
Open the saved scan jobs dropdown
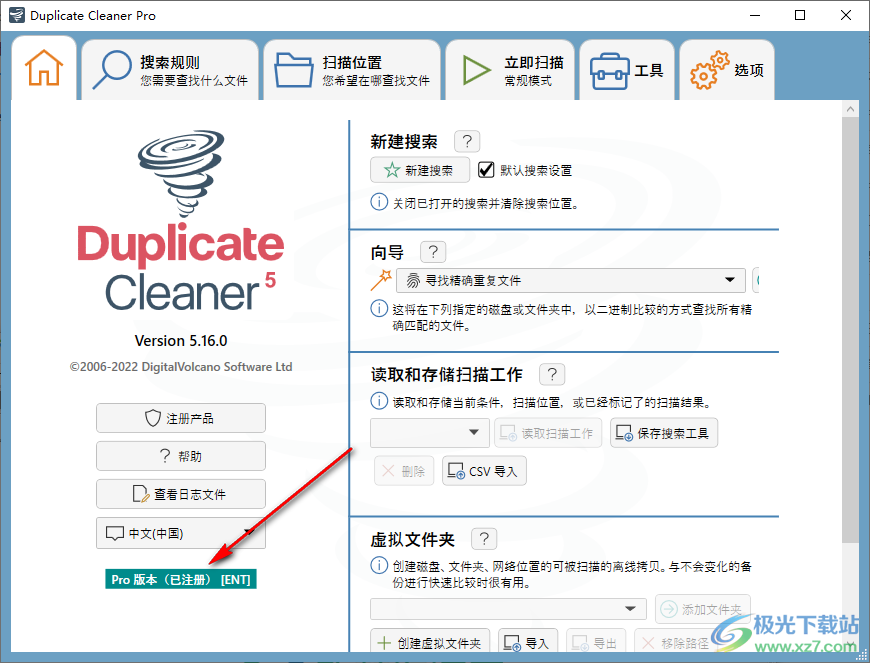429,432
